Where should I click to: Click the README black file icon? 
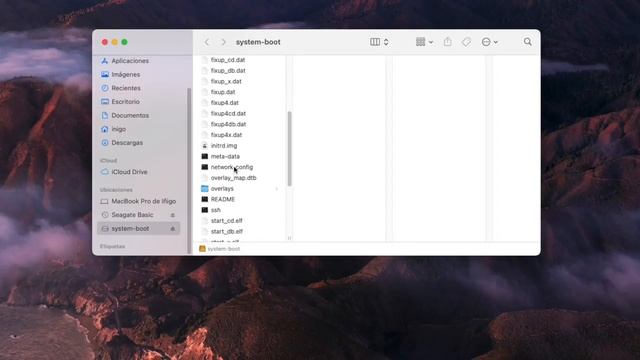[x=205, y=199]
